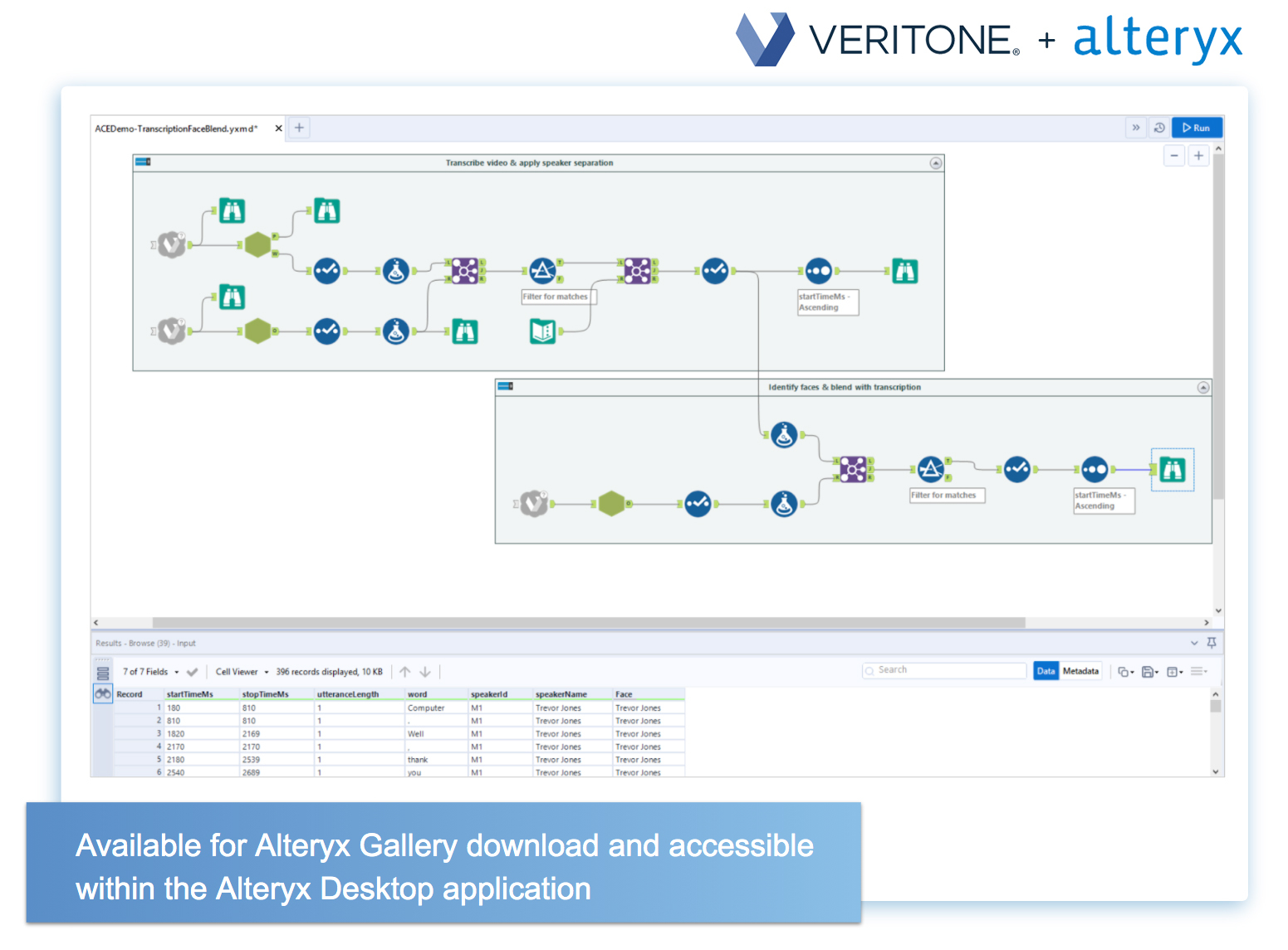Select the Sort tool labeled startTimeMs in the top container
The height and width of the screenshot is (950, 1288).
pyautogui.click(x=818, y=271)
